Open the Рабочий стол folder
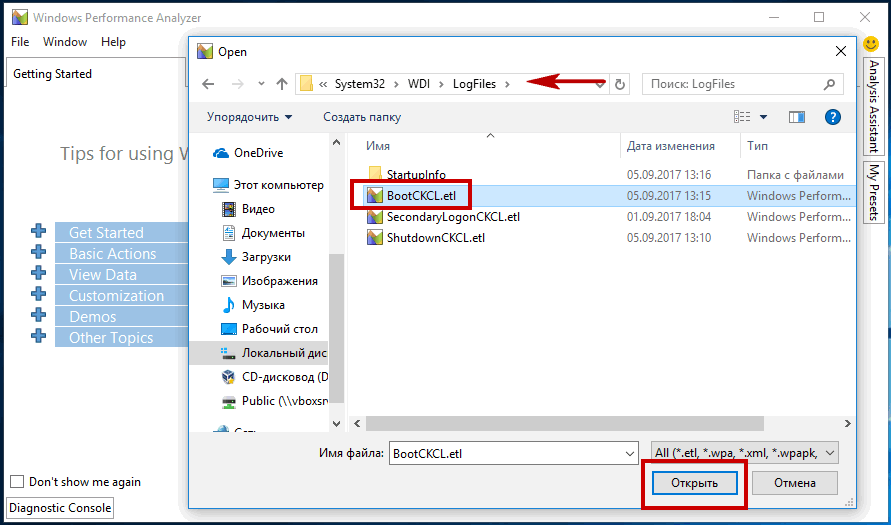 (269, 328)
